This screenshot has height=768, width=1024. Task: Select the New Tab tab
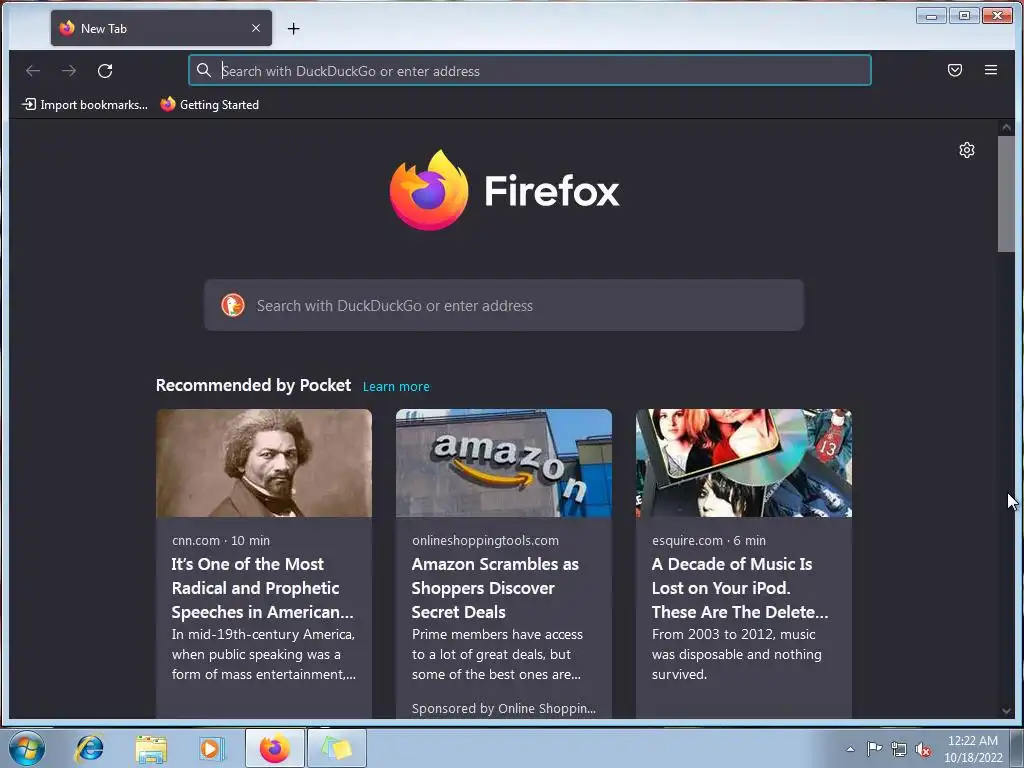coord(161,28)
